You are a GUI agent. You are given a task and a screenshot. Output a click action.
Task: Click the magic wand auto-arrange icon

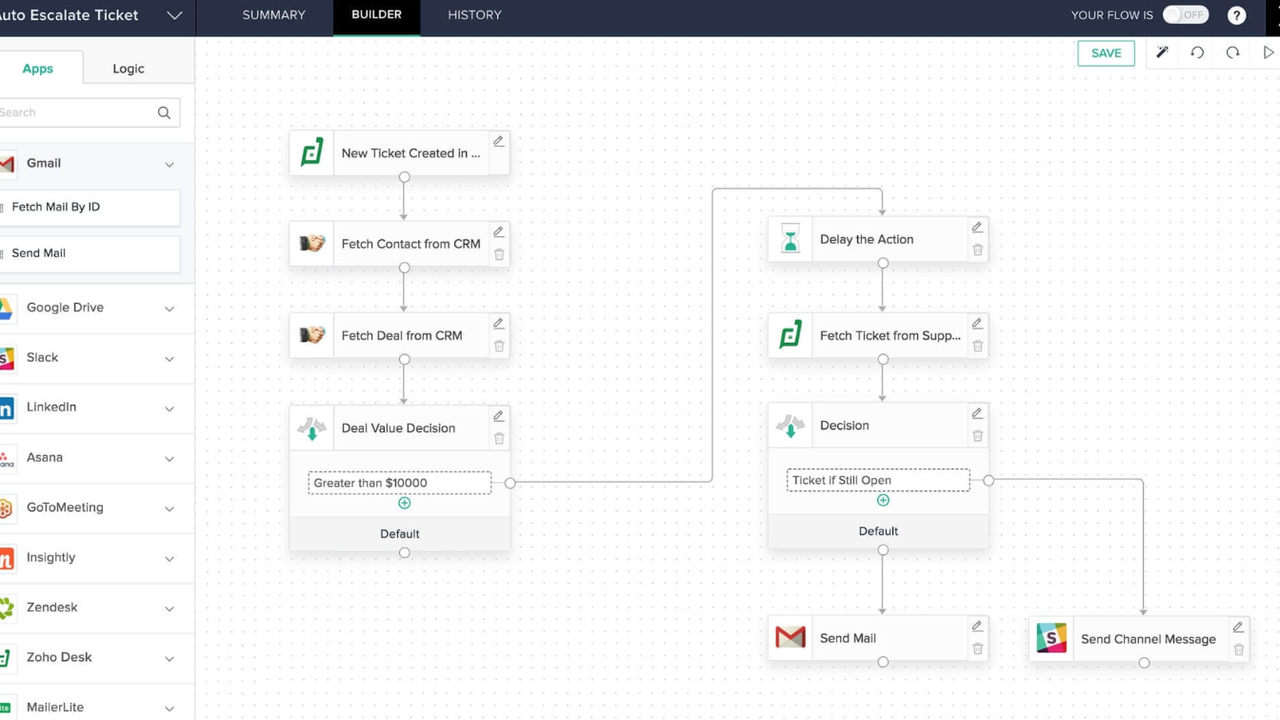[x=1162, y=53]
